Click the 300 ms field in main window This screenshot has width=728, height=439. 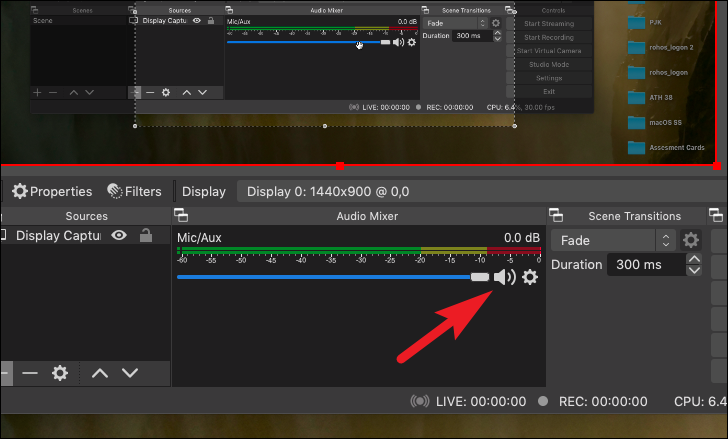(646, 265)
